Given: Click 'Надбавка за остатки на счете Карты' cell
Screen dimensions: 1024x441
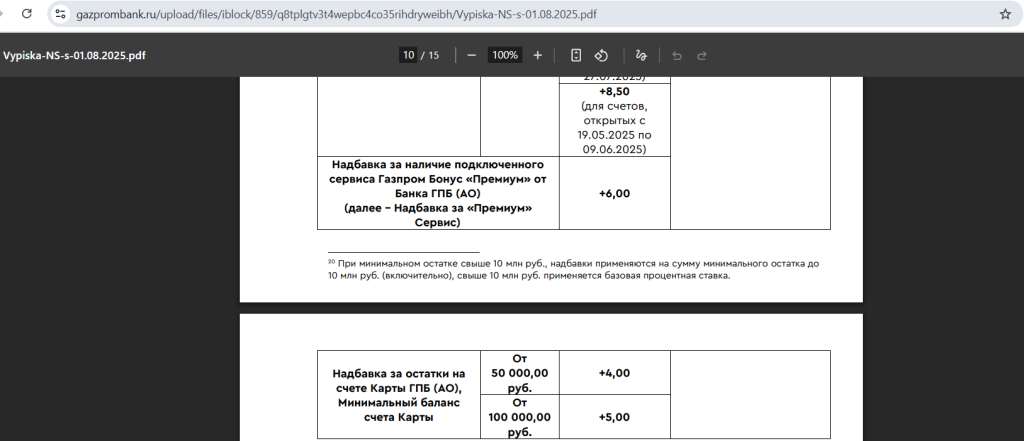Looking at the screenshot, I should [x=399, y=395].
